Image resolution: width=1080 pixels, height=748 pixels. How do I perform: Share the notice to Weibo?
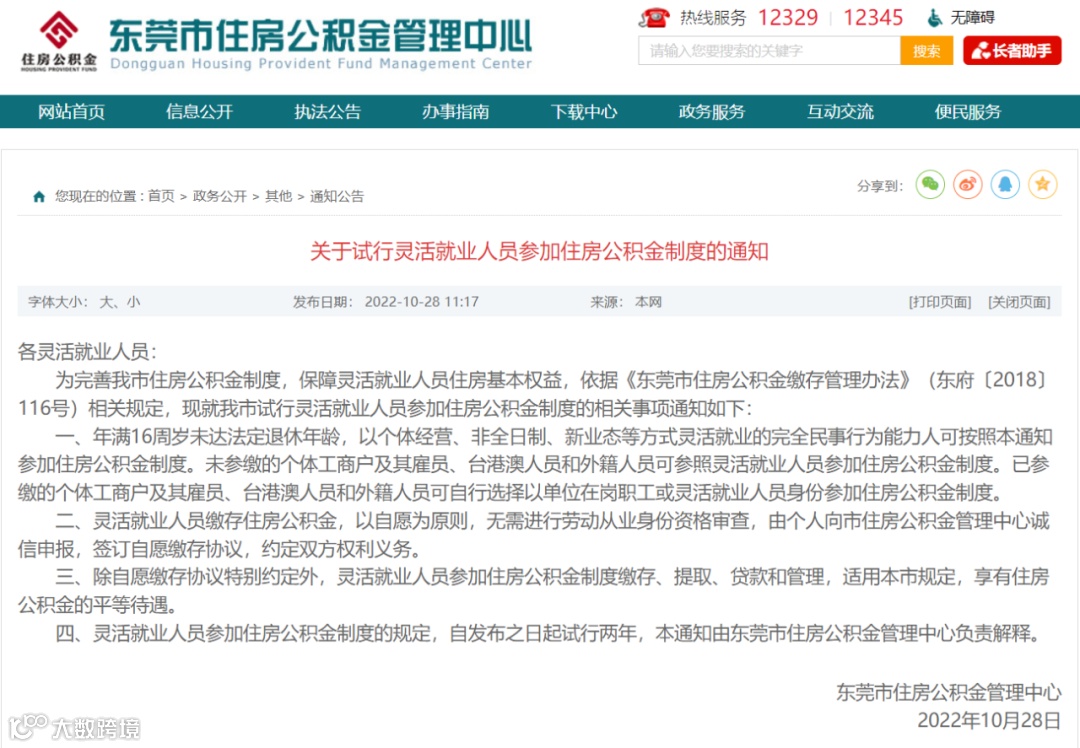tap(968, 185)
